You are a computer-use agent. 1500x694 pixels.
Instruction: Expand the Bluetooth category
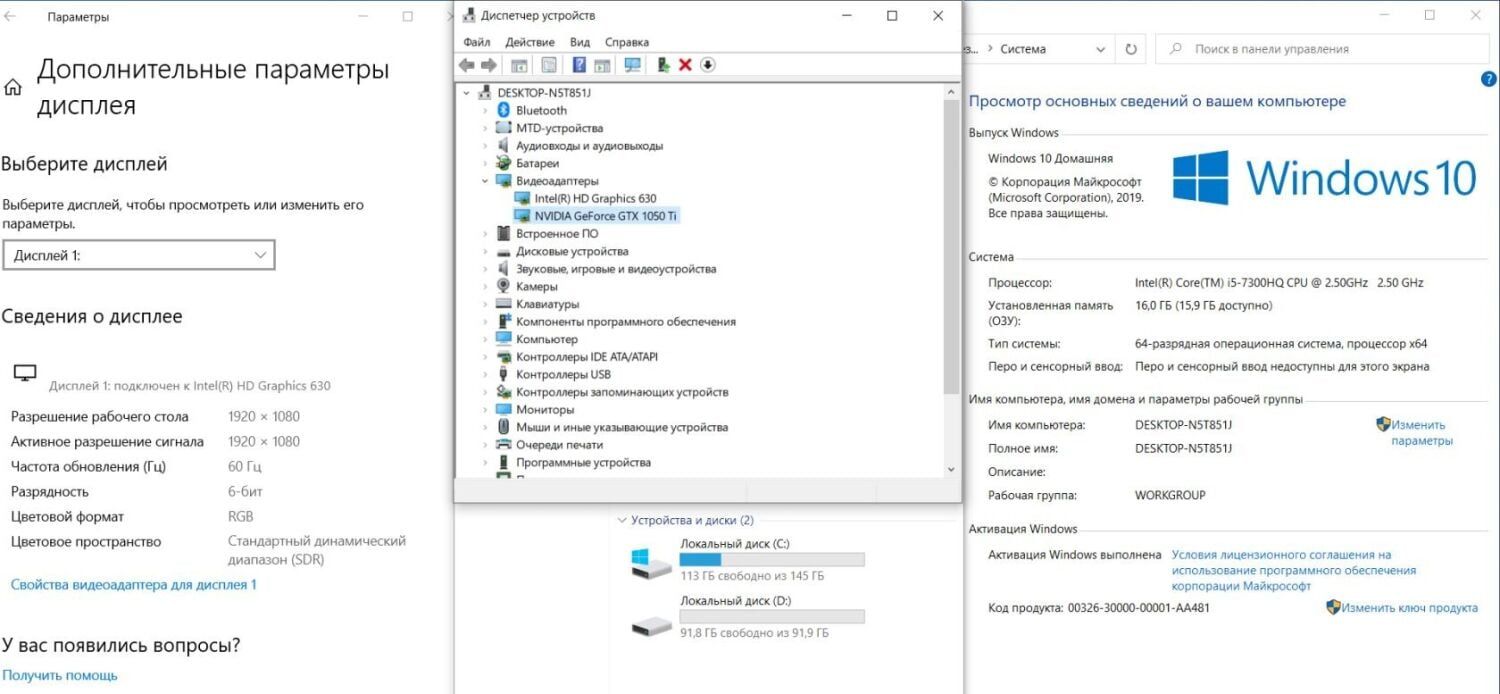[485, 111]
